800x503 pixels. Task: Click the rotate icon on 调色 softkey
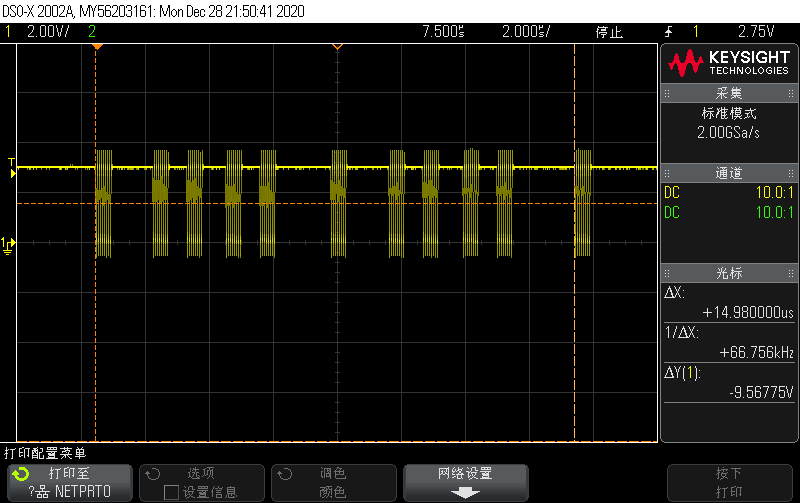tap(284, 474)
